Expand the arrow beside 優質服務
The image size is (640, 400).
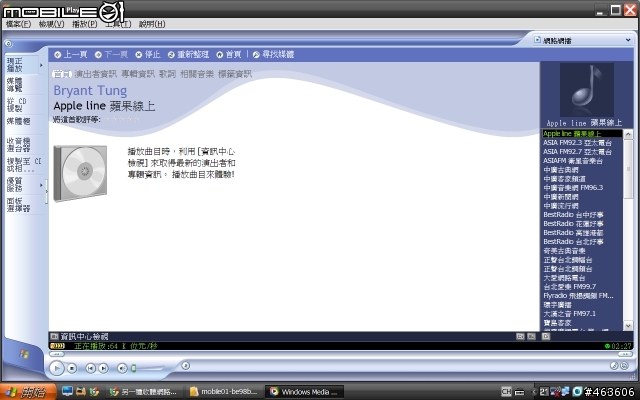pyautogui.click(x=41, y=185)
